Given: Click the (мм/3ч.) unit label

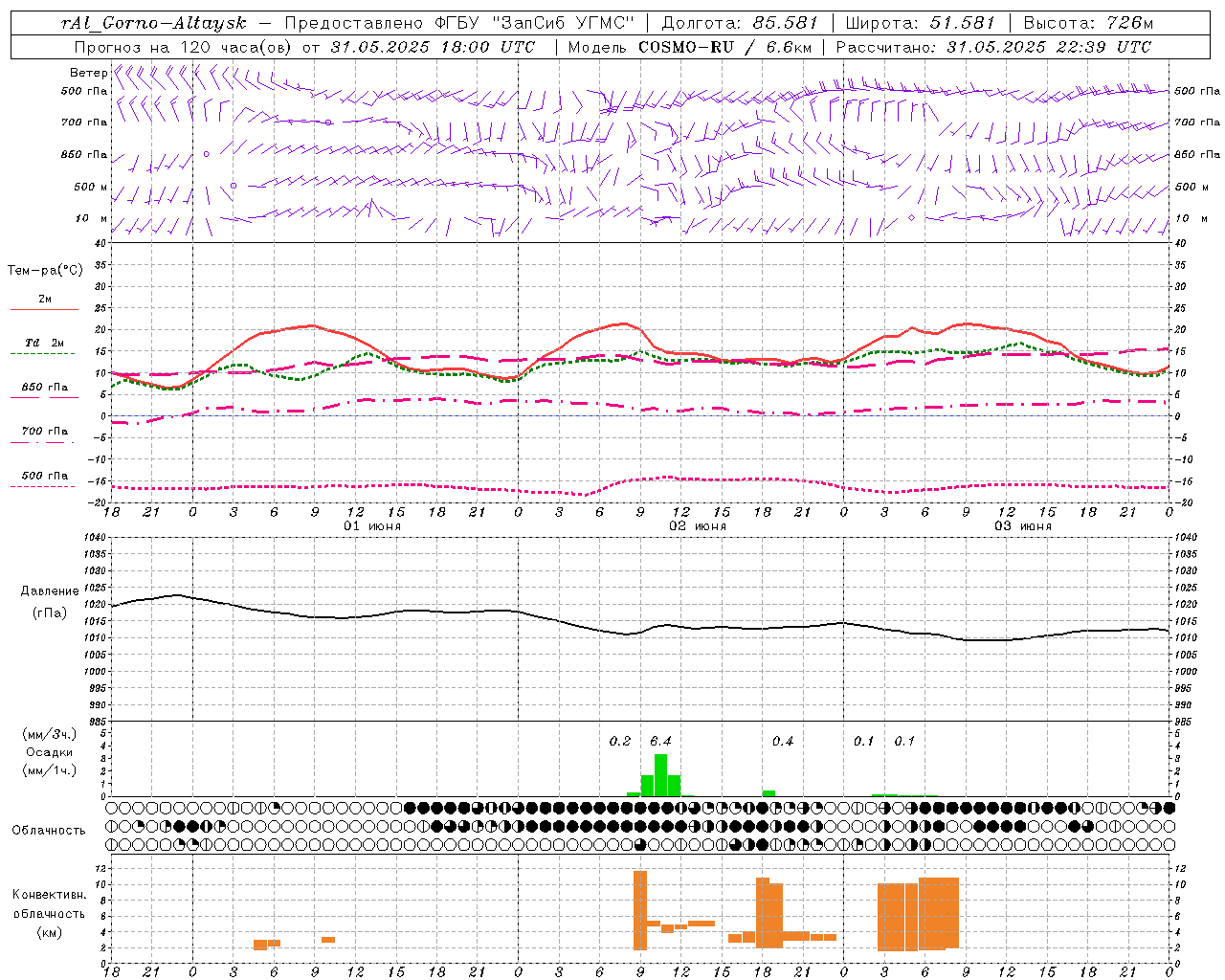Looking at the screenshot, I should pyautogui.click(x=50, y=734).
